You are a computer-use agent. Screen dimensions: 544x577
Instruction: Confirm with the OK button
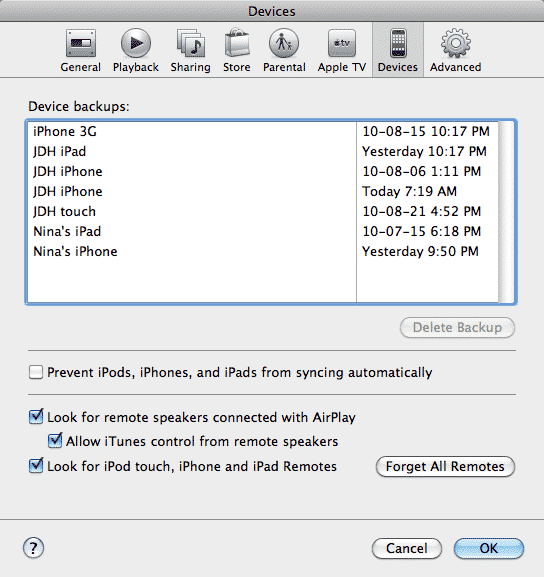point(489,548)
